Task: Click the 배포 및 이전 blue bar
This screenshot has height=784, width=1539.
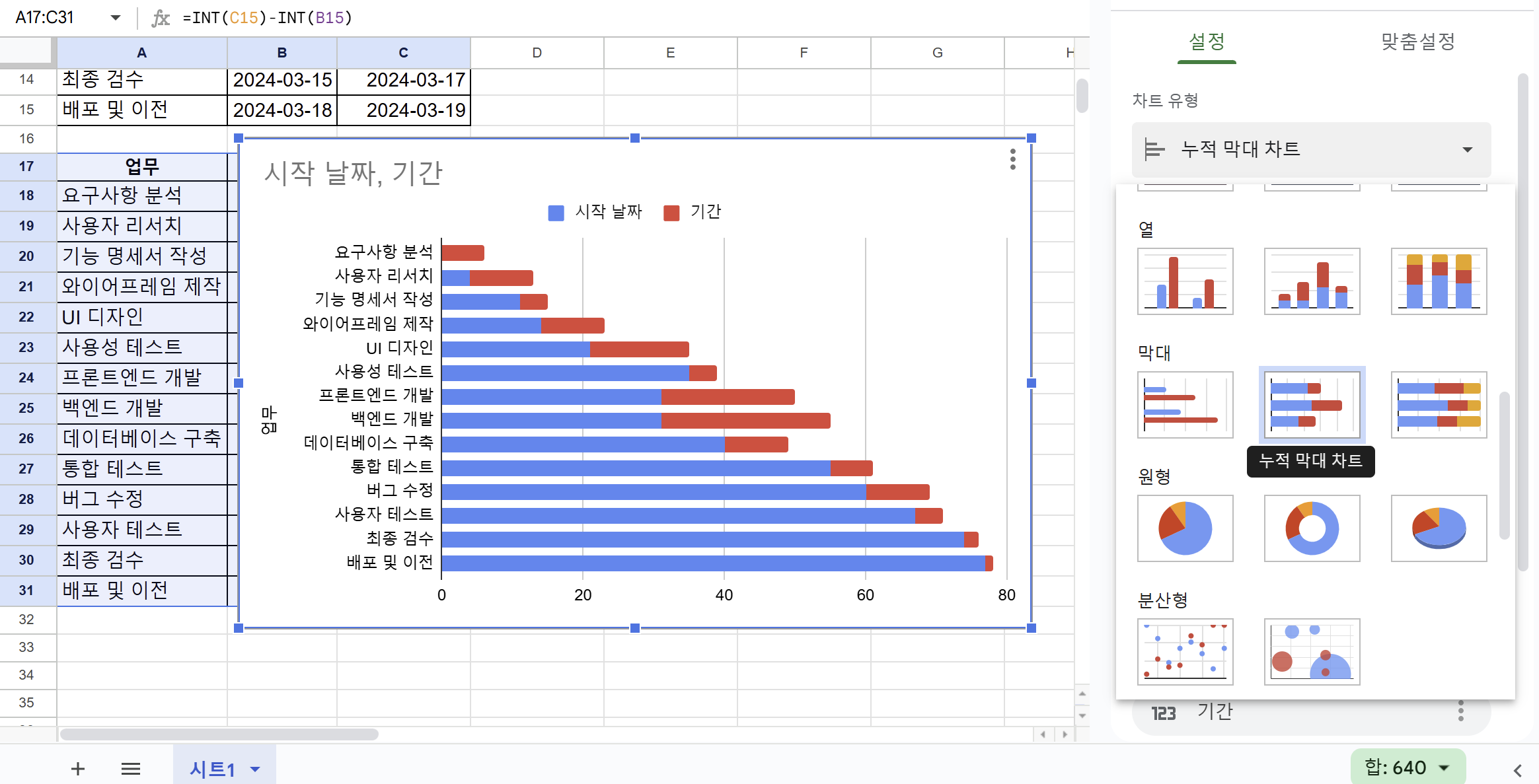Action: 713,563
